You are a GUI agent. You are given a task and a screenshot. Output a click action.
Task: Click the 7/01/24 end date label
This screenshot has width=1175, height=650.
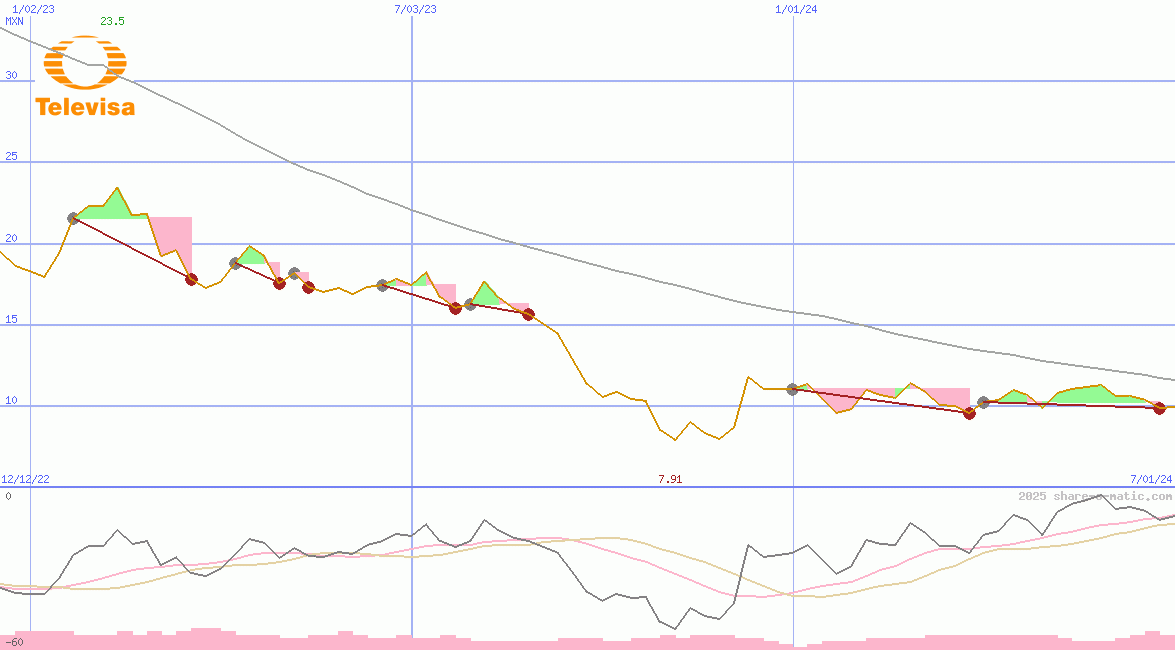click(x=1150, y=480)
